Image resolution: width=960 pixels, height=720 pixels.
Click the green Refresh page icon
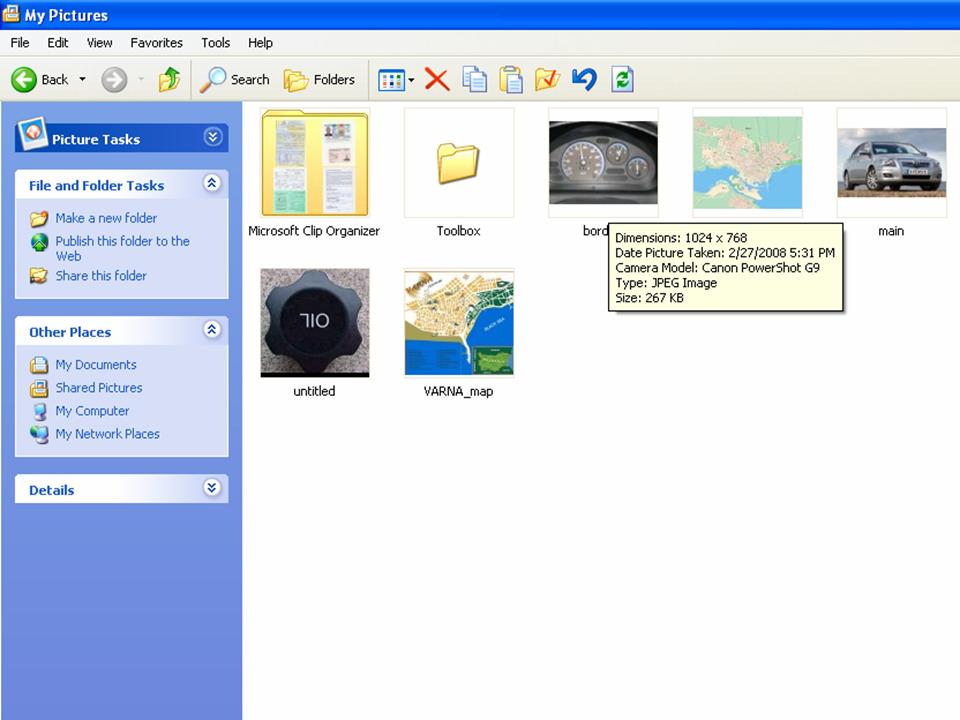point(622,80)
